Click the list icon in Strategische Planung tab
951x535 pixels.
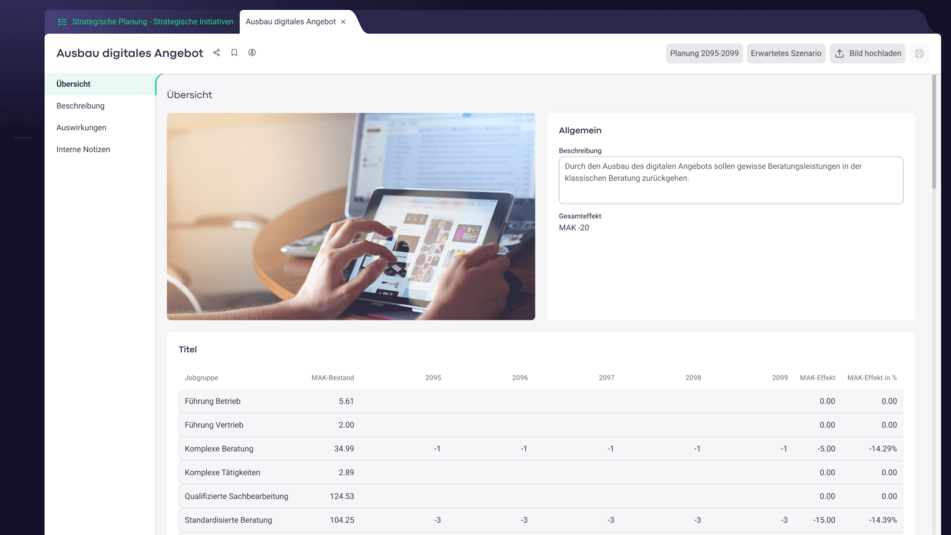[62, 22]
